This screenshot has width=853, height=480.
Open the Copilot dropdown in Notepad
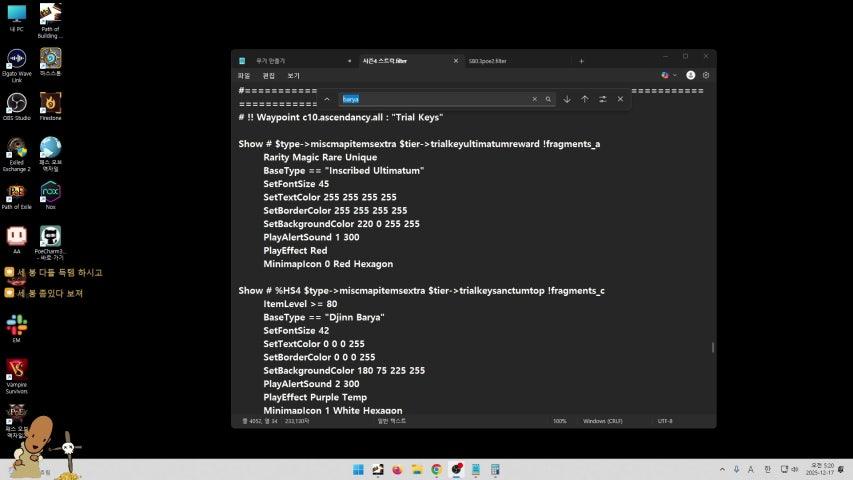[x=669, y=75]
